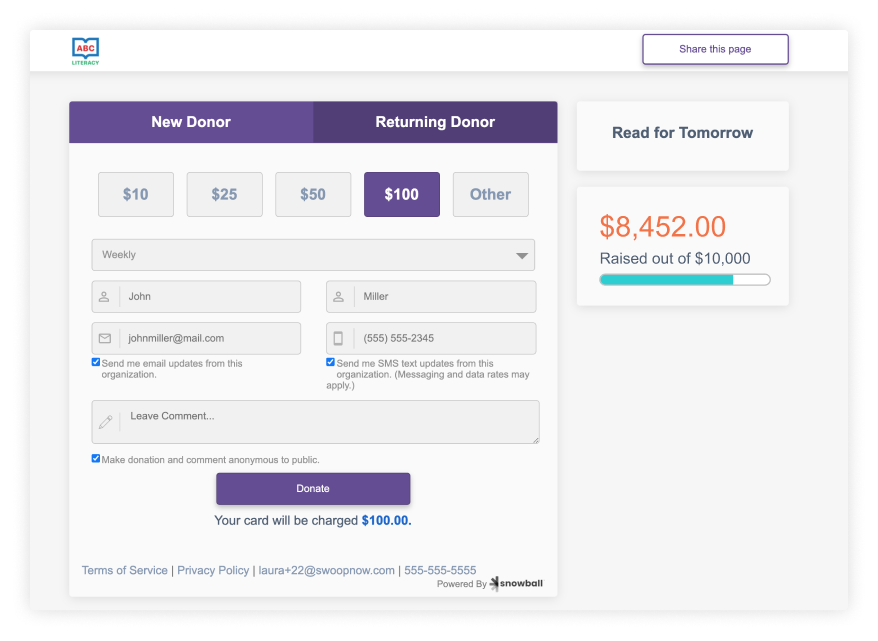Click the phone icon in phone field
The image size is (878, 641).
tap(339, 338)
